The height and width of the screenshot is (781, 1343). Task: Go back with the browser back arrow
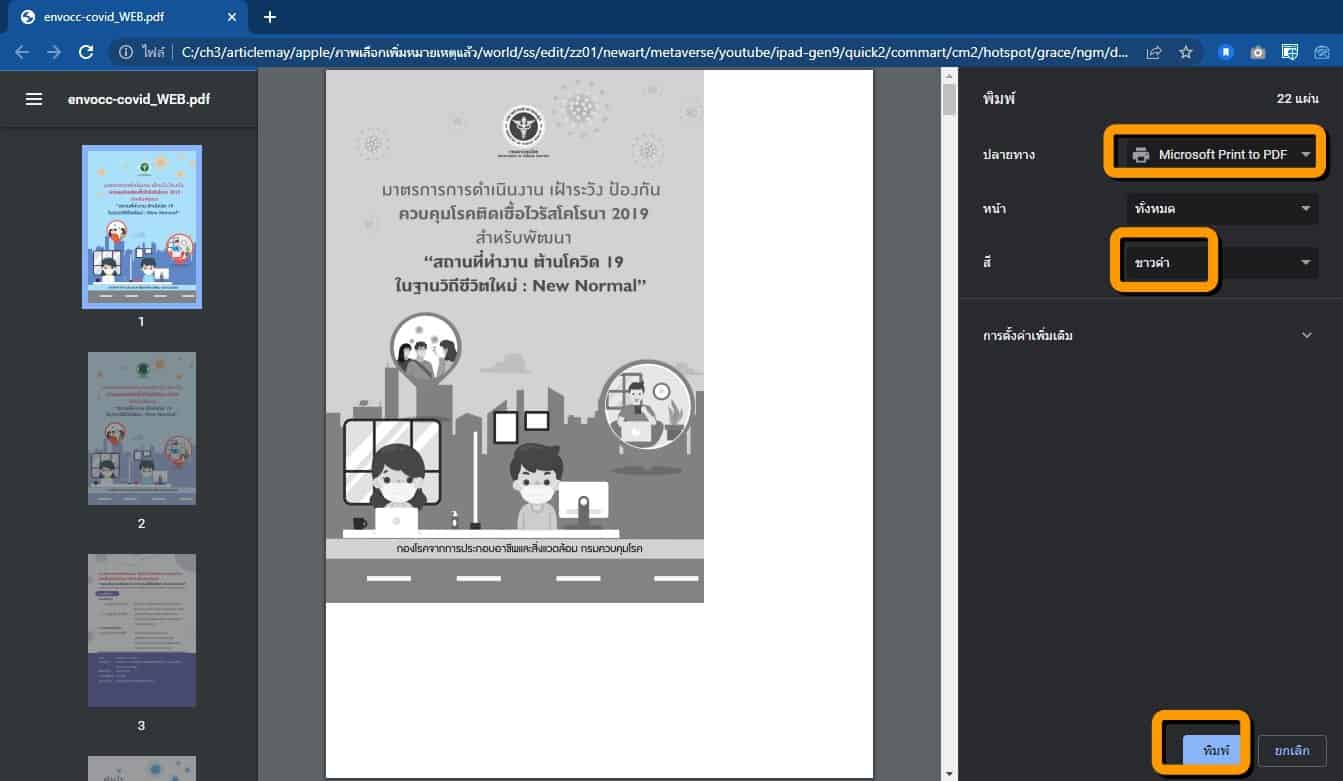coord(22,52)
